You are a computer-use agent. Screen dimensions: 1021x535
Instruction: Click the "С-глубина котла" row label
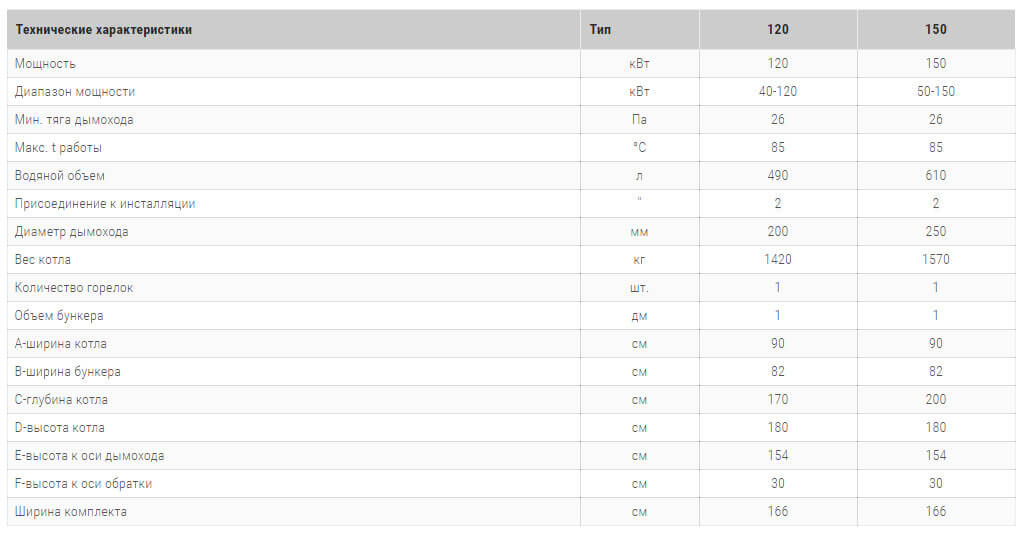(x=61, y=400)
